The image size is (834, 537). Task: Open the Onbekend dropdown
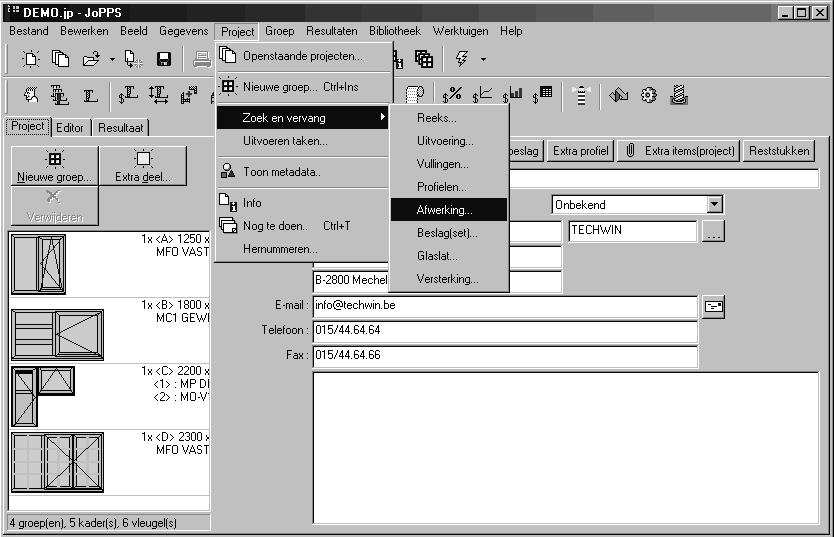click(714, 204)
